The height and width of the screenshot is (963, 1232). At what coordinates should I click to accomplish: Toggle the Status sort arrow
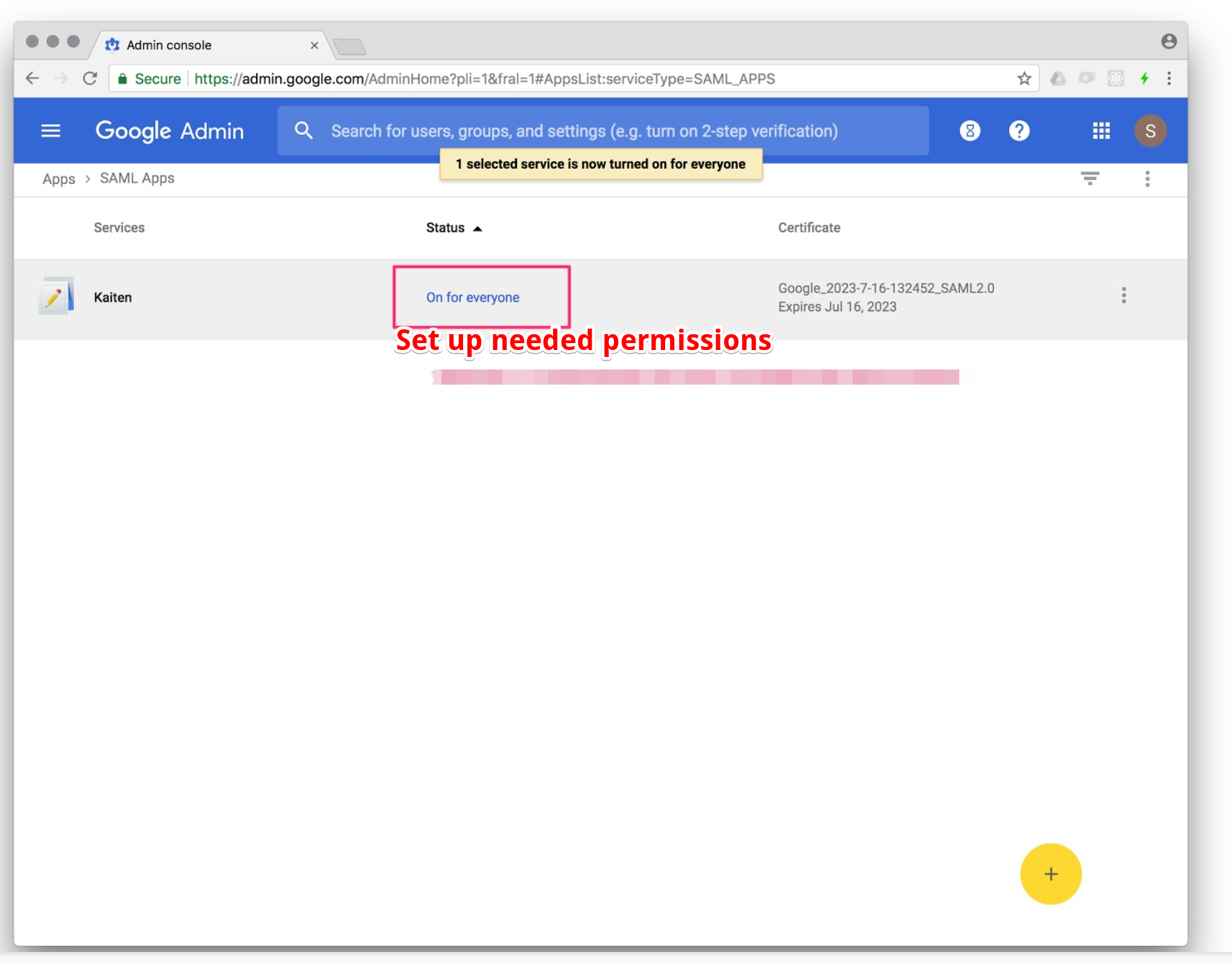coord(478,228)
